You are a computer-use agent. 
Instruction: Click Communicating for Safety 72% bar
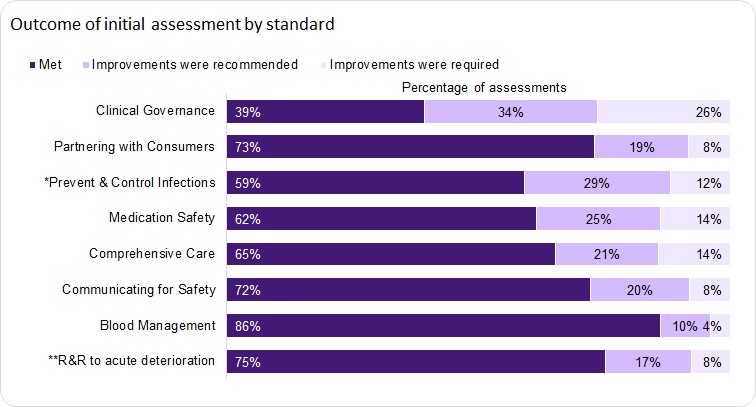408,290
